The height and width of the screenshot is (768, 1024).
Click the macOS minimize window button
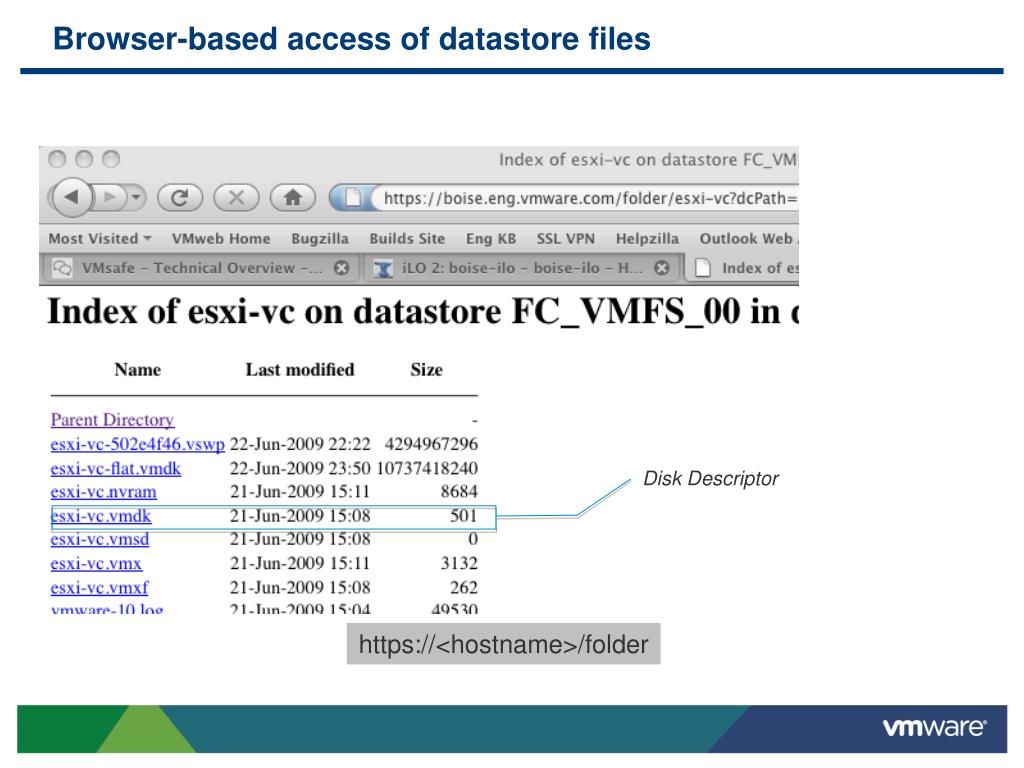84,159
